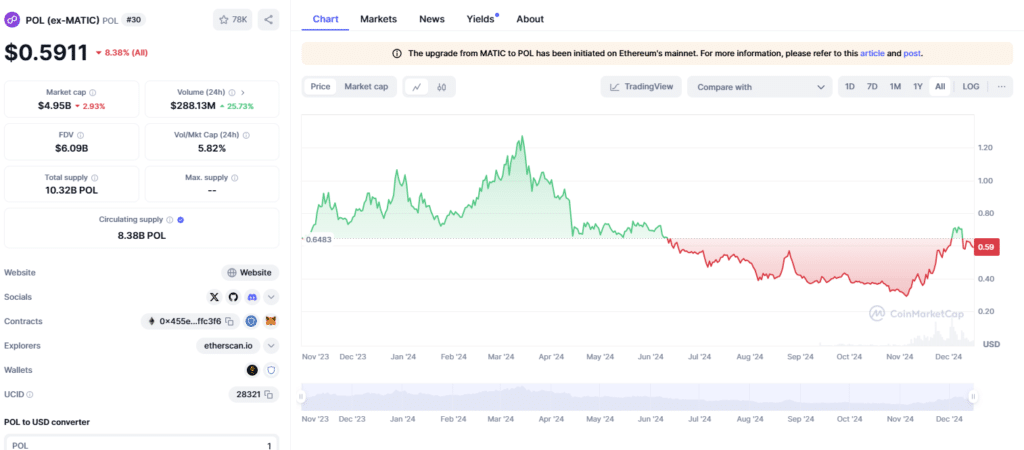The image size is (1024, 450).
Task: Open the Markets tab
Action: [x=378, y=19]
